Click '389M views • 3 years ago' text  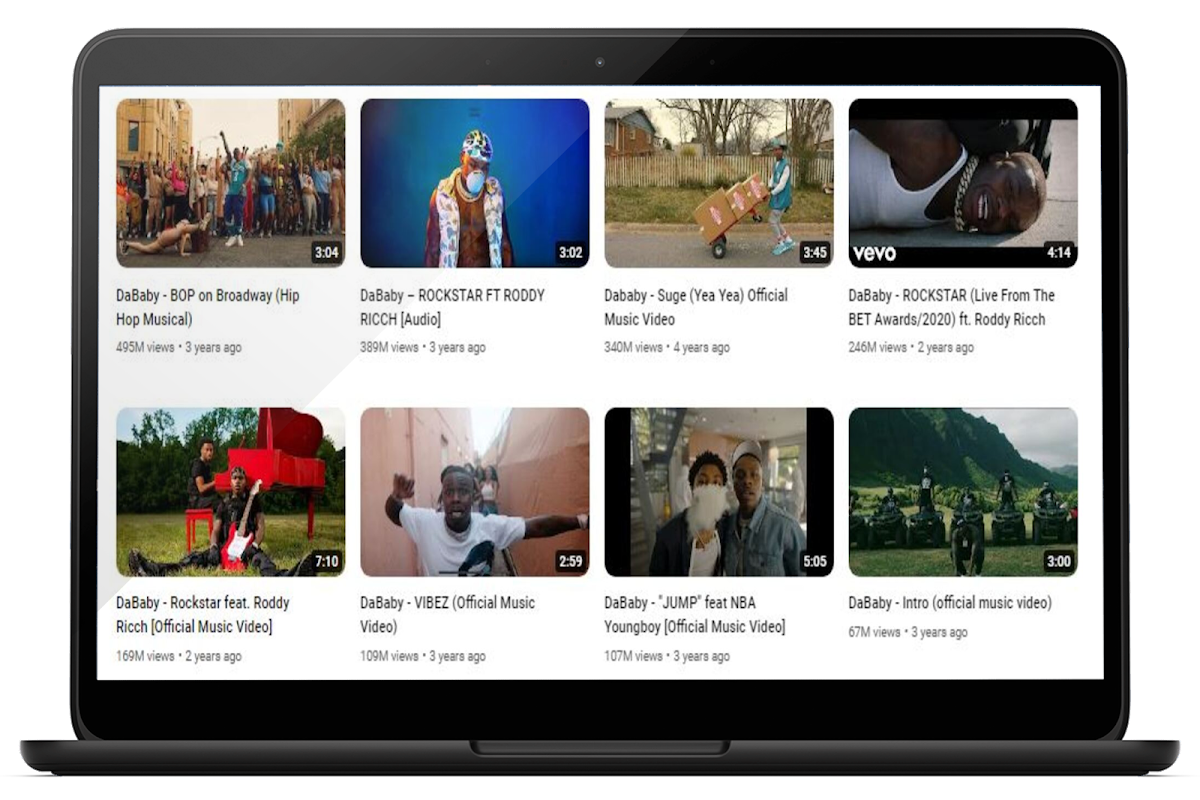click(423, 348)
